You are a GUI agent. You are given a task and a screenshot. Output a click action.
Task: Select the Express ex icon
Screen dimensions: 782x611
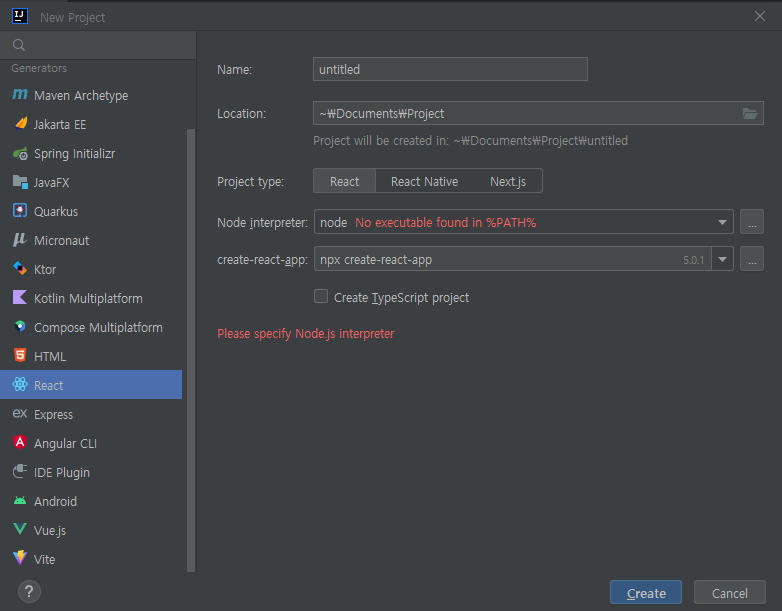click(x=20, y=413)
